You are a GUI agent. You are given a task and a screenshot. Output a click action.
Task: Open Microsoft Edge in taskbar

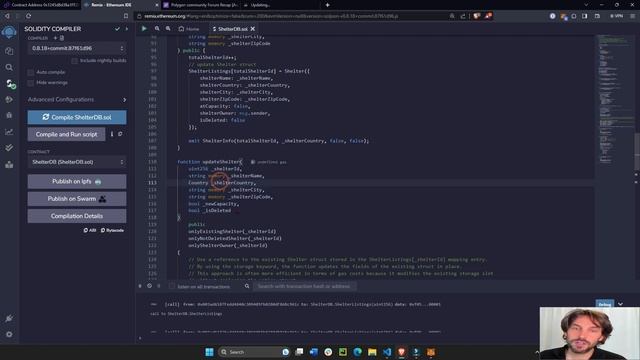[358, 352]
